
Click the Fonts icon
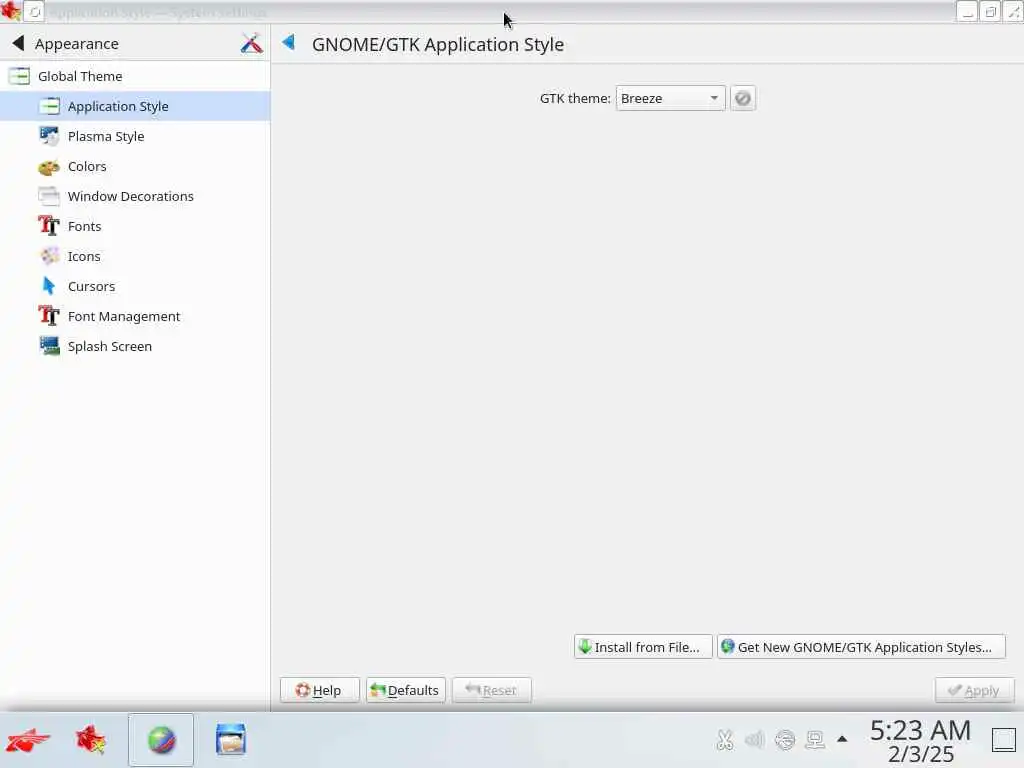[49, 226]
